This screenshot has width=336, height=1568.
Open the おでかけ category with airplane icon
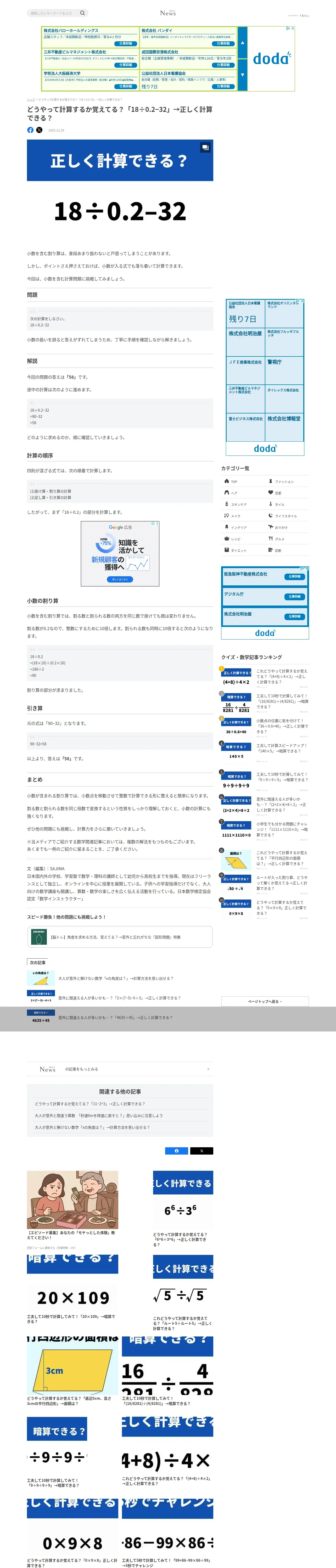point(287,527)
